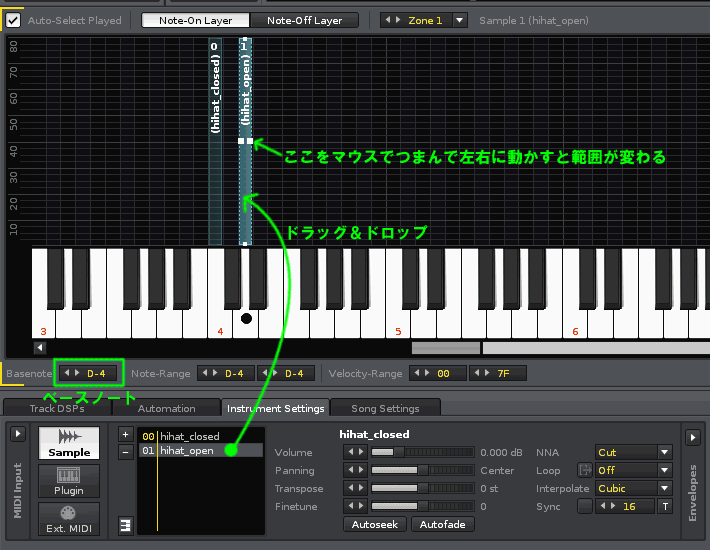Toggle the Sync checkbox
The height and width of the screenshot is (550, 710).
[x=585, y=506]
